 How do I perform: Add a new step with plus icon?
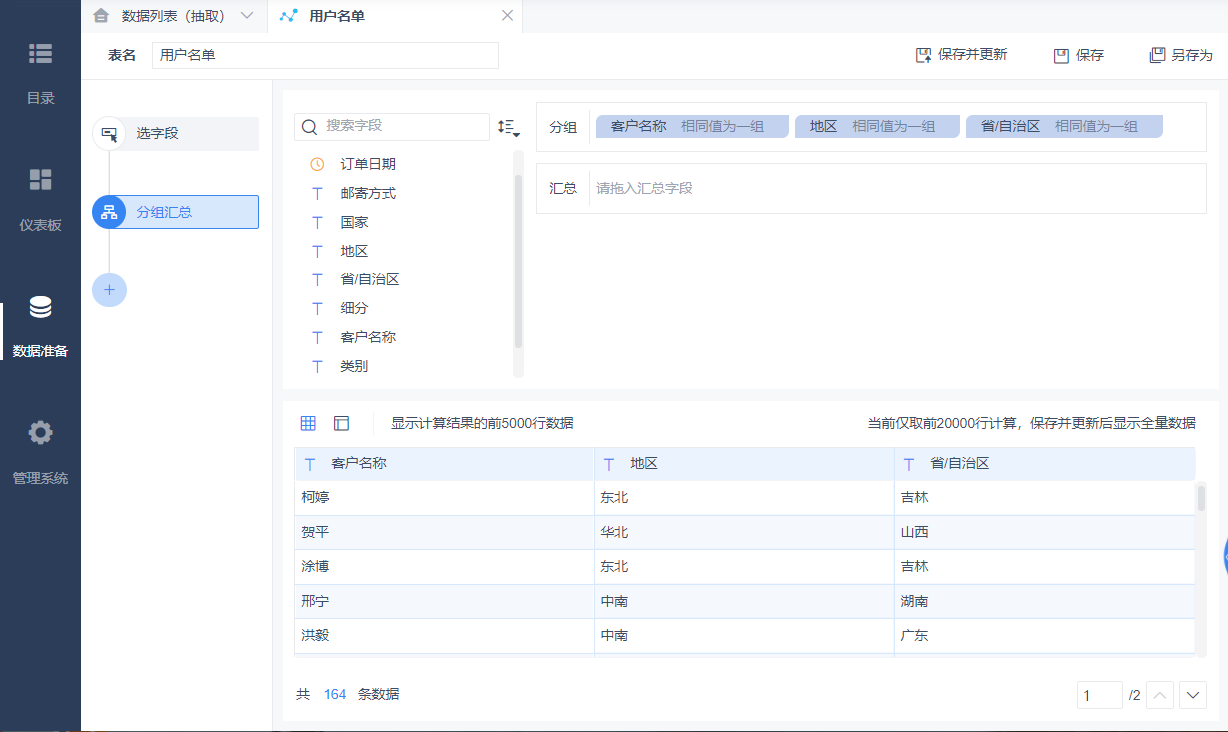[109, 290]
